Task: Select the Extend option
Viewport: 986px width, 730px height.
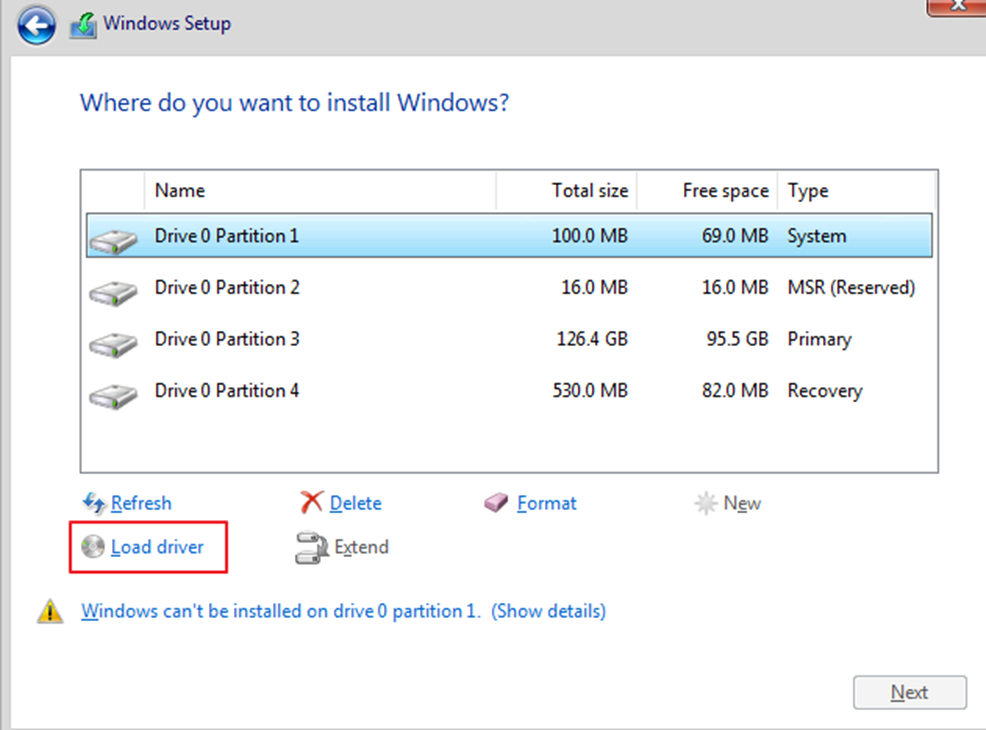Action: 362,547
